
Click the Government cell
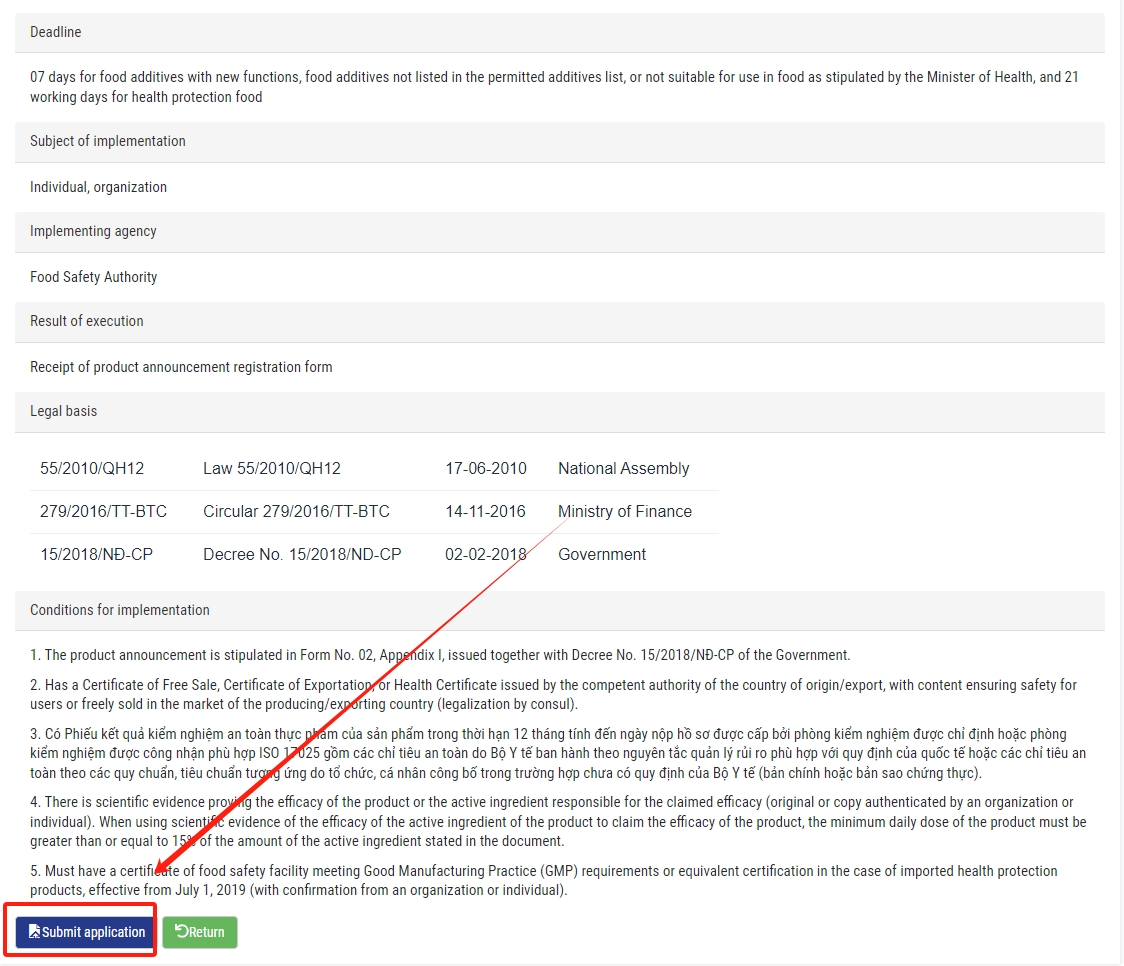[x=602, y=555]
